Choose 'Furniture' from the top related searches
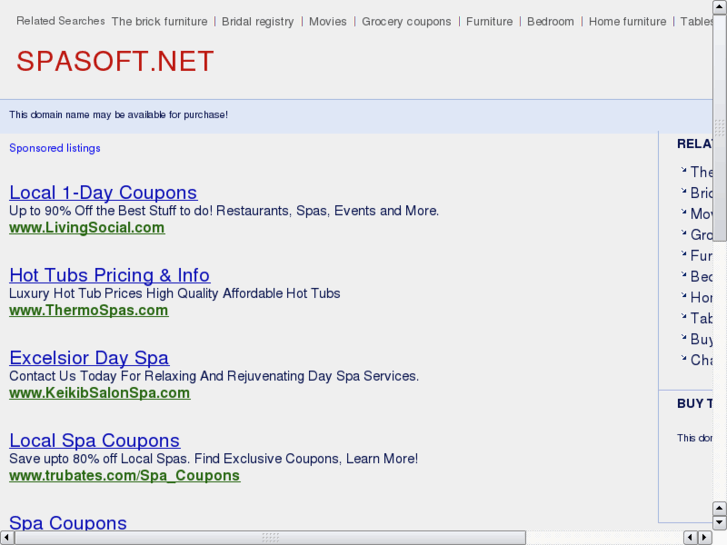Screen dimensions: 727x545 pos(489,21)
